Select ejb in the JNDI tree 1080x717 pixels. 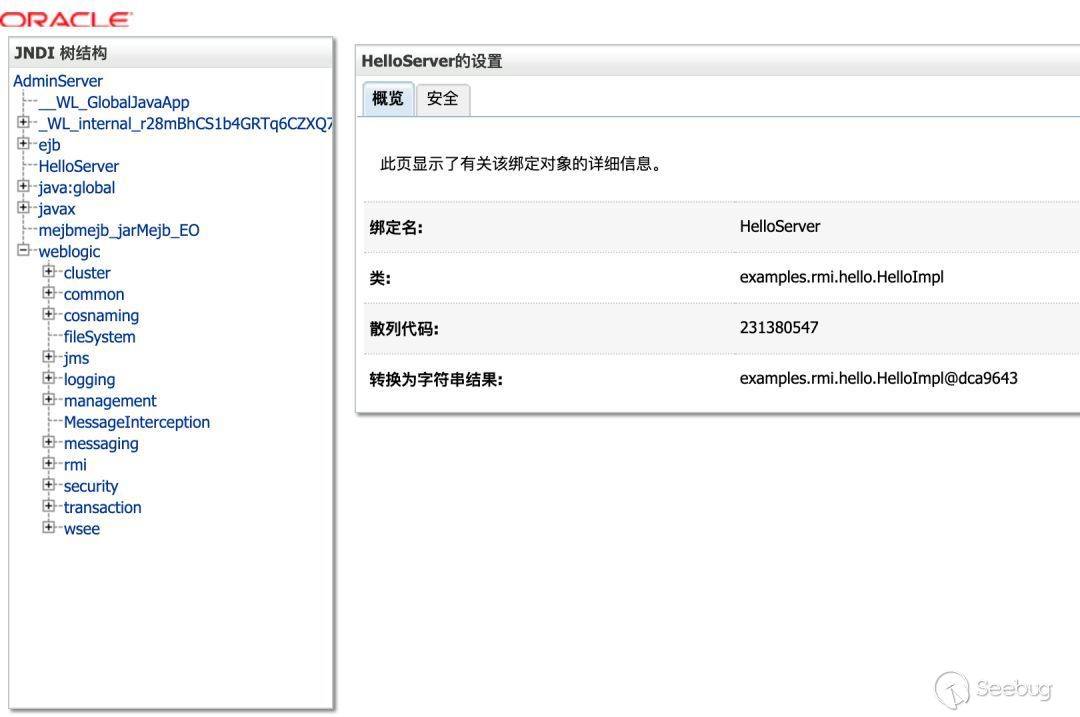point(50,145)
